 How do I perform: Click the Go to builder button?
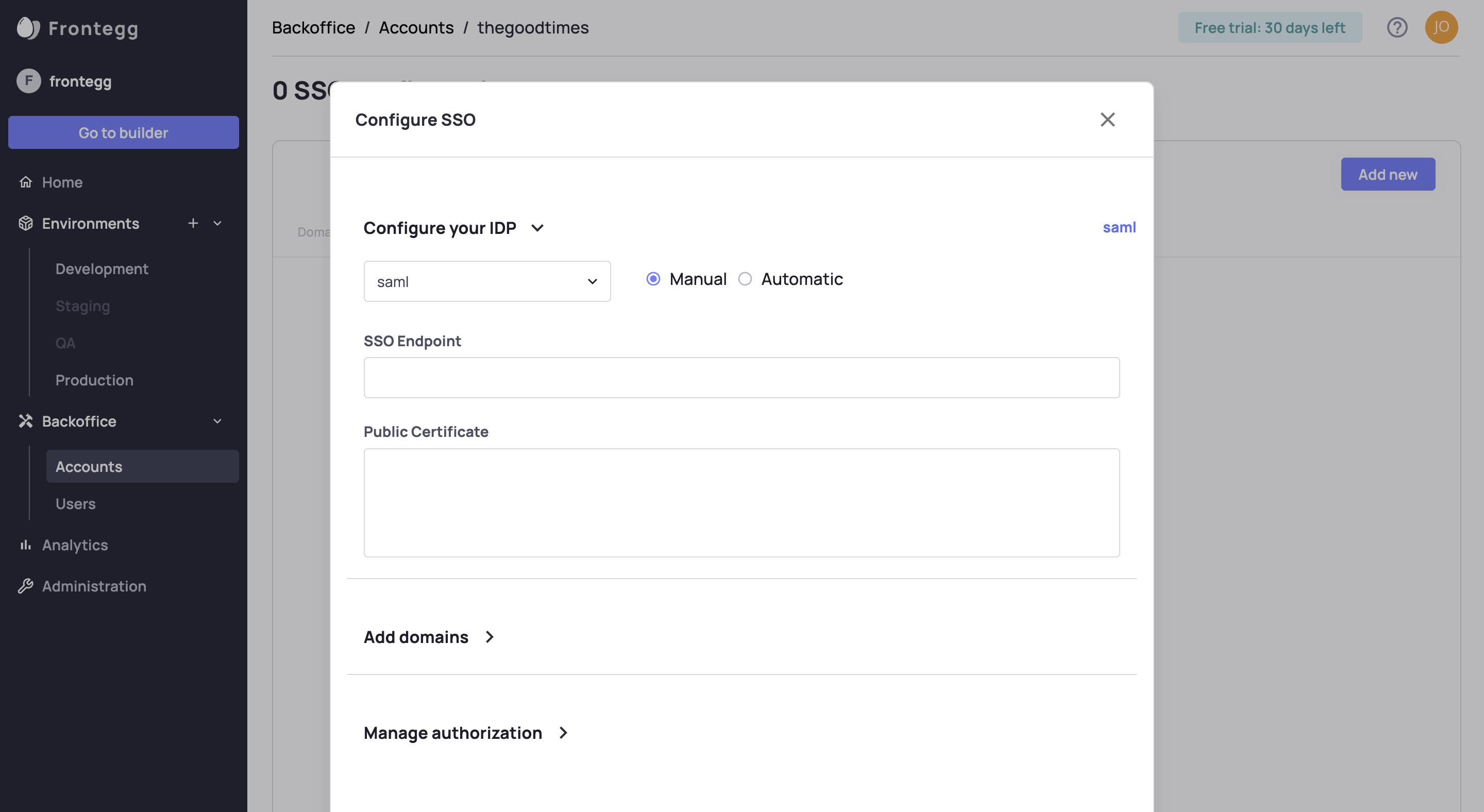coord(123,132)
